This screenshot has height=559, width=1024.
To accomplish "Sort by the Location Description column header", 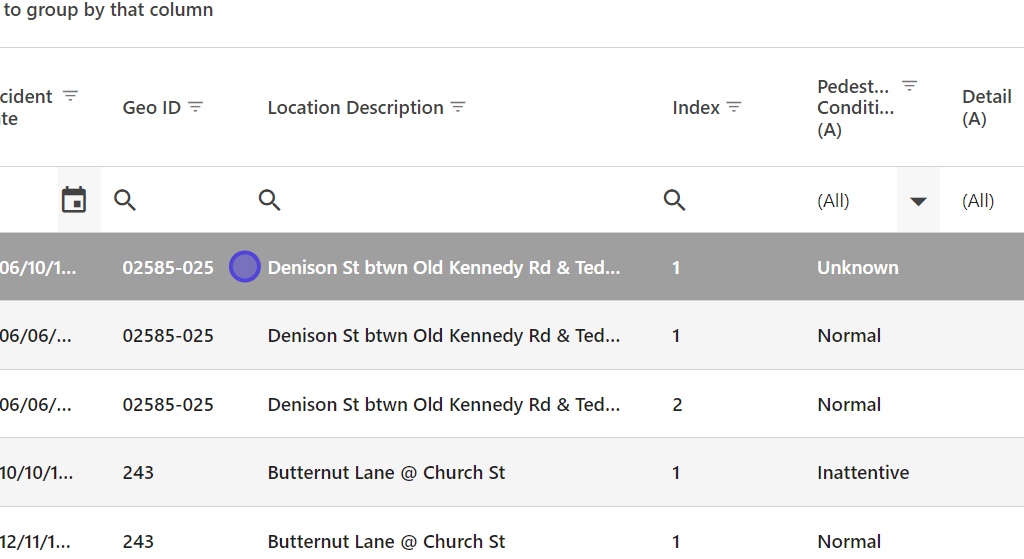I will tap(355, 108).
